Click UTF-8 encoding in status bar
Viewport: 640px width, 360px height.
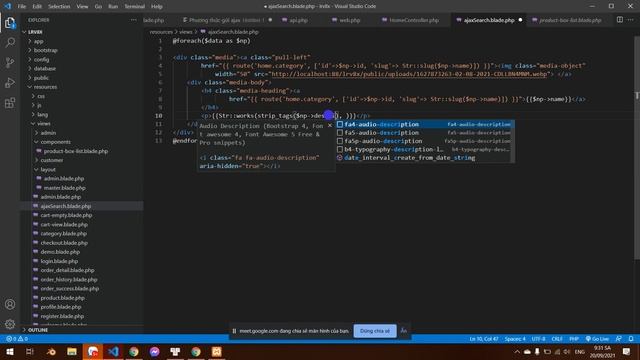(538, 339)
